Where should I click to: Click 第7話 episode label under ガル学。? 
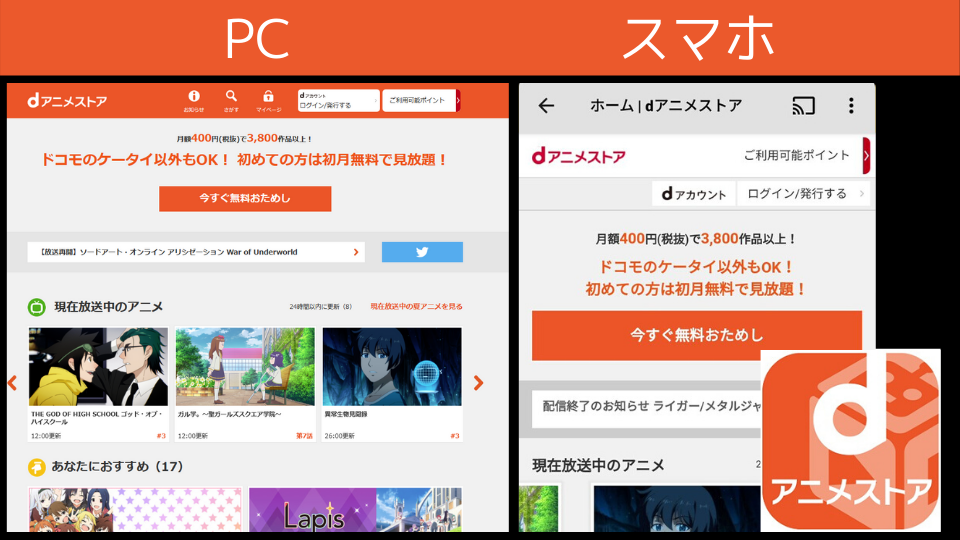pos(304,436)
